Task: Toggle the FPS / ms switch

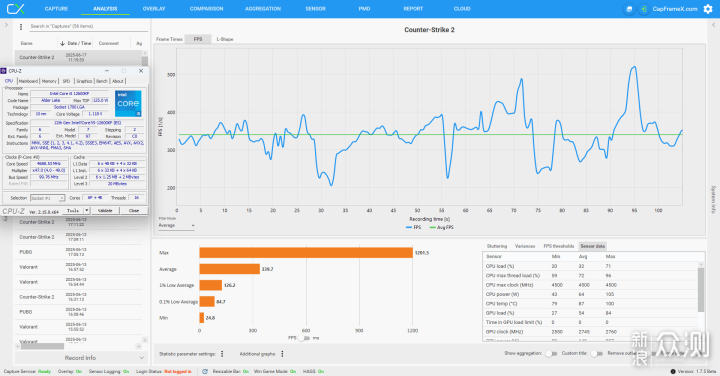Action: point(304,338)
